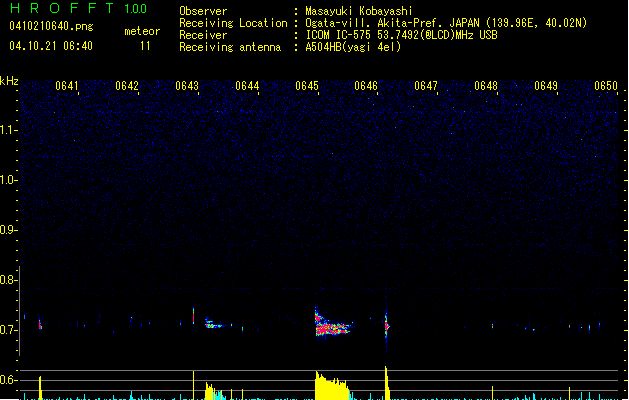629x400 pixels.
Task: Click the meteor count label
Action: (x=142, y=31)
